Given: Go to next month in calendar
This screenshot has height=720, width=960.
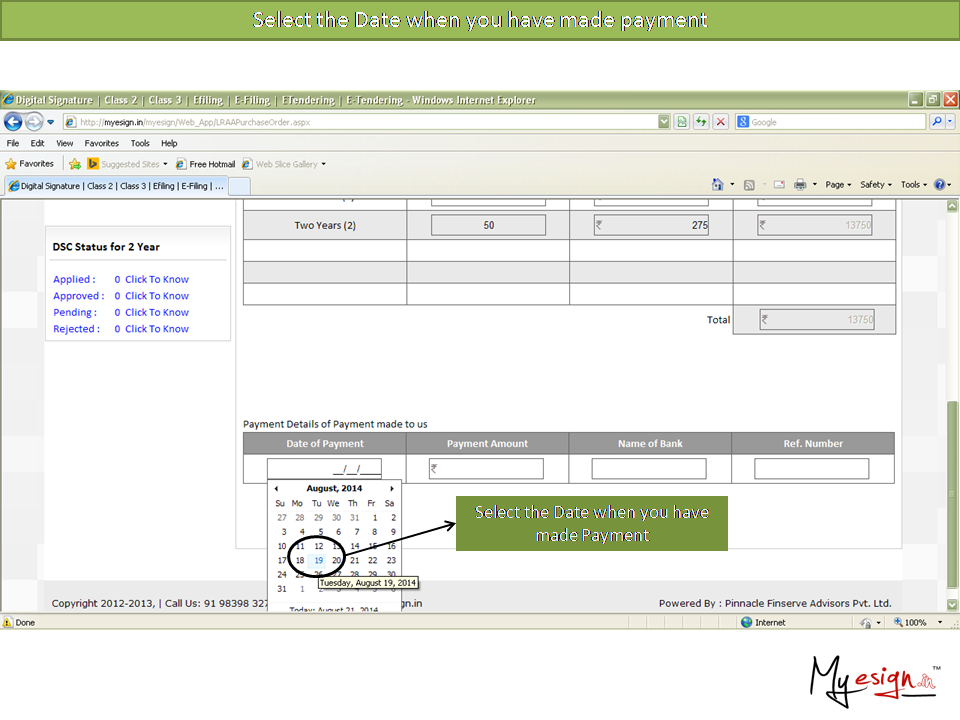Looking at the screenshot, I should (392, 489).
